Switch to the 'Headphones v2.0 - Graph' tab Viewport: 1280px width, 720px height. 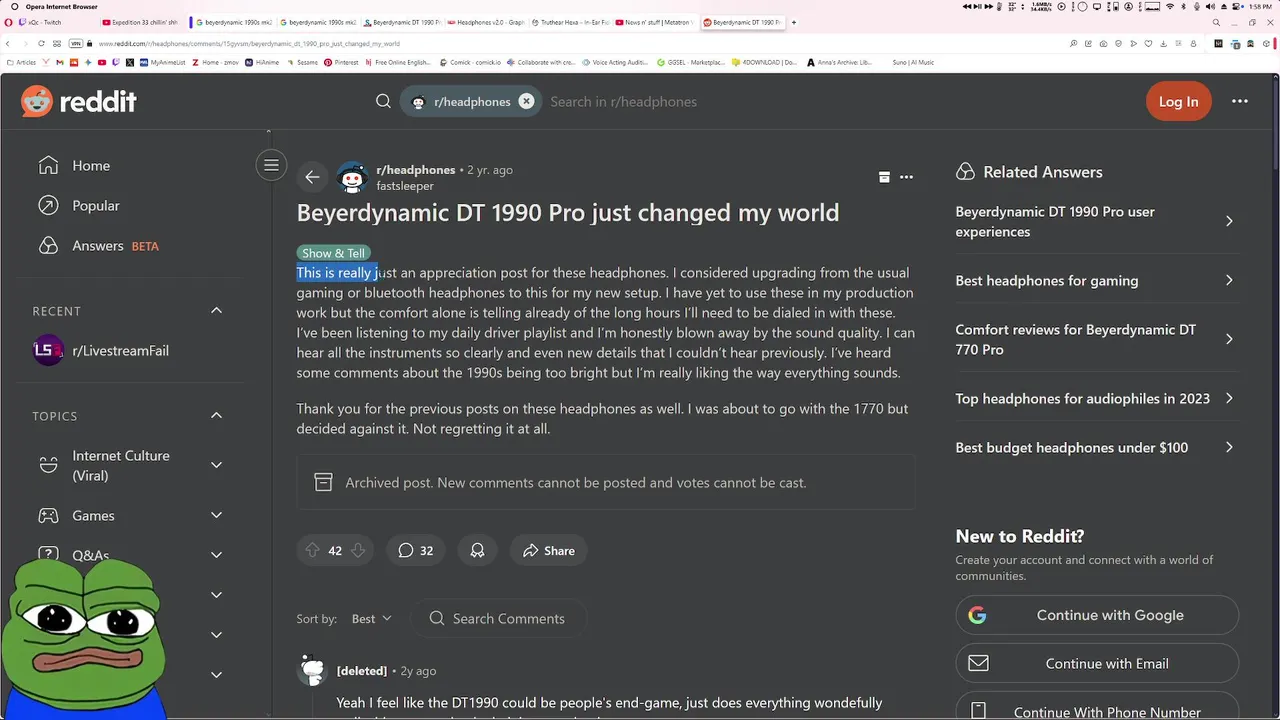pyautogui.click(x=485, y=22)
